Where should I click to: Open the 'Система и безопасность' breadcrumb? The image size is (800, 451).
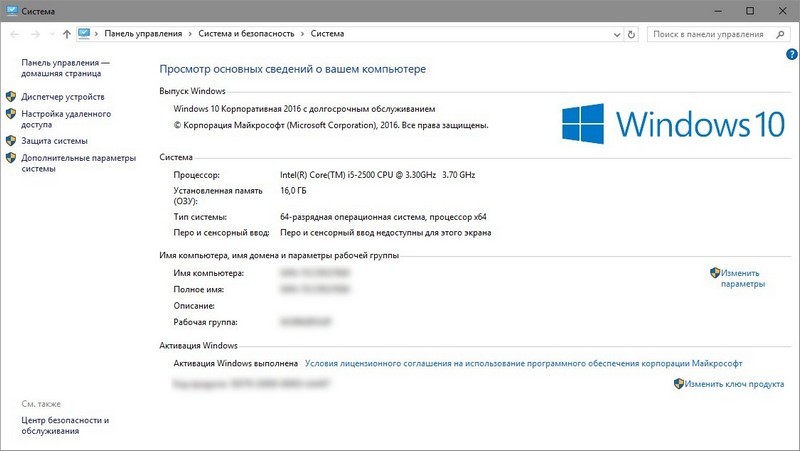246,34
